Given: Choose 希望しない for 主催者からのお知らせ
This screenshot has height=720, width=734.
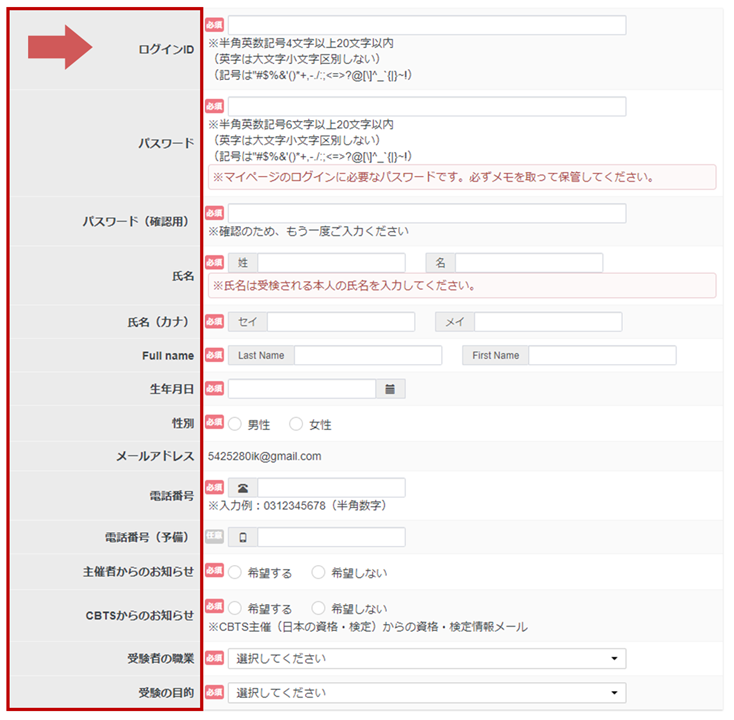Looking at the screenshot, I should [319, 573].
